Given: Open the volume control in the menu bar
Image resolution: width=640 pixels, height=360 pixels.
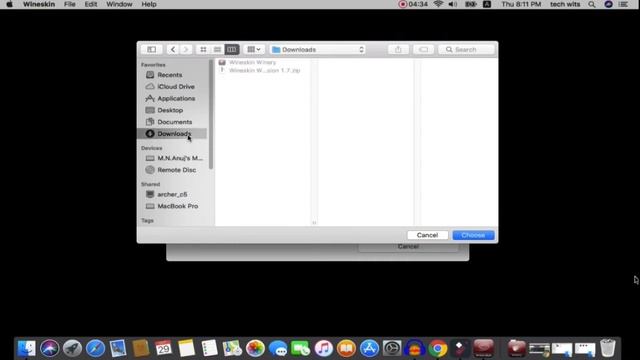Looking at the screenshot, I should (x=453, y=4).
